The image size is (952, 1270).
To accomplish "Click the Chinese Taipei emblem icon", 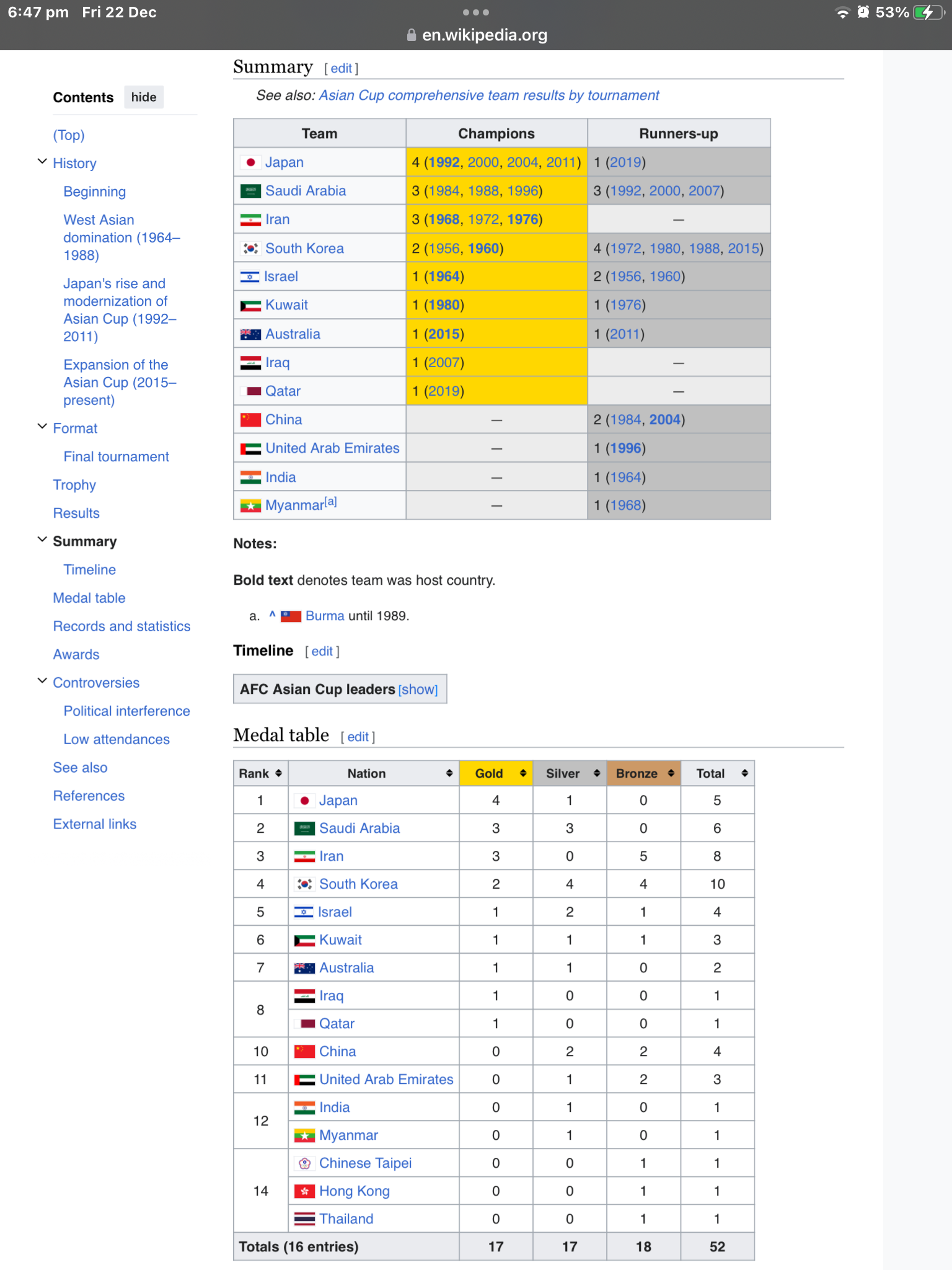I will tap(304, 1163).
